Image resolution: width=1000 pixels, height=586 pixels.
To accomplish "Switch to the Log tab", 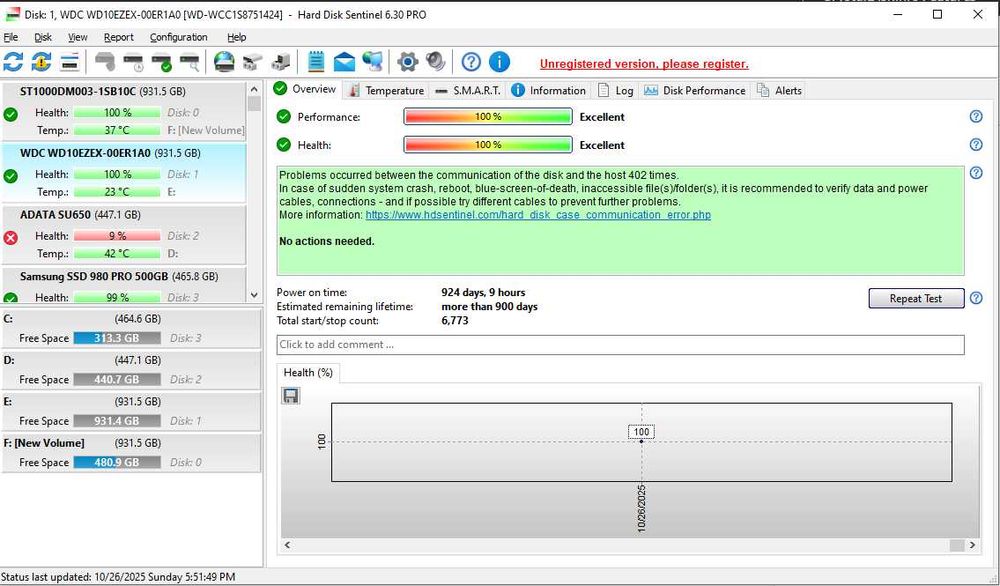I will (615, 91).
